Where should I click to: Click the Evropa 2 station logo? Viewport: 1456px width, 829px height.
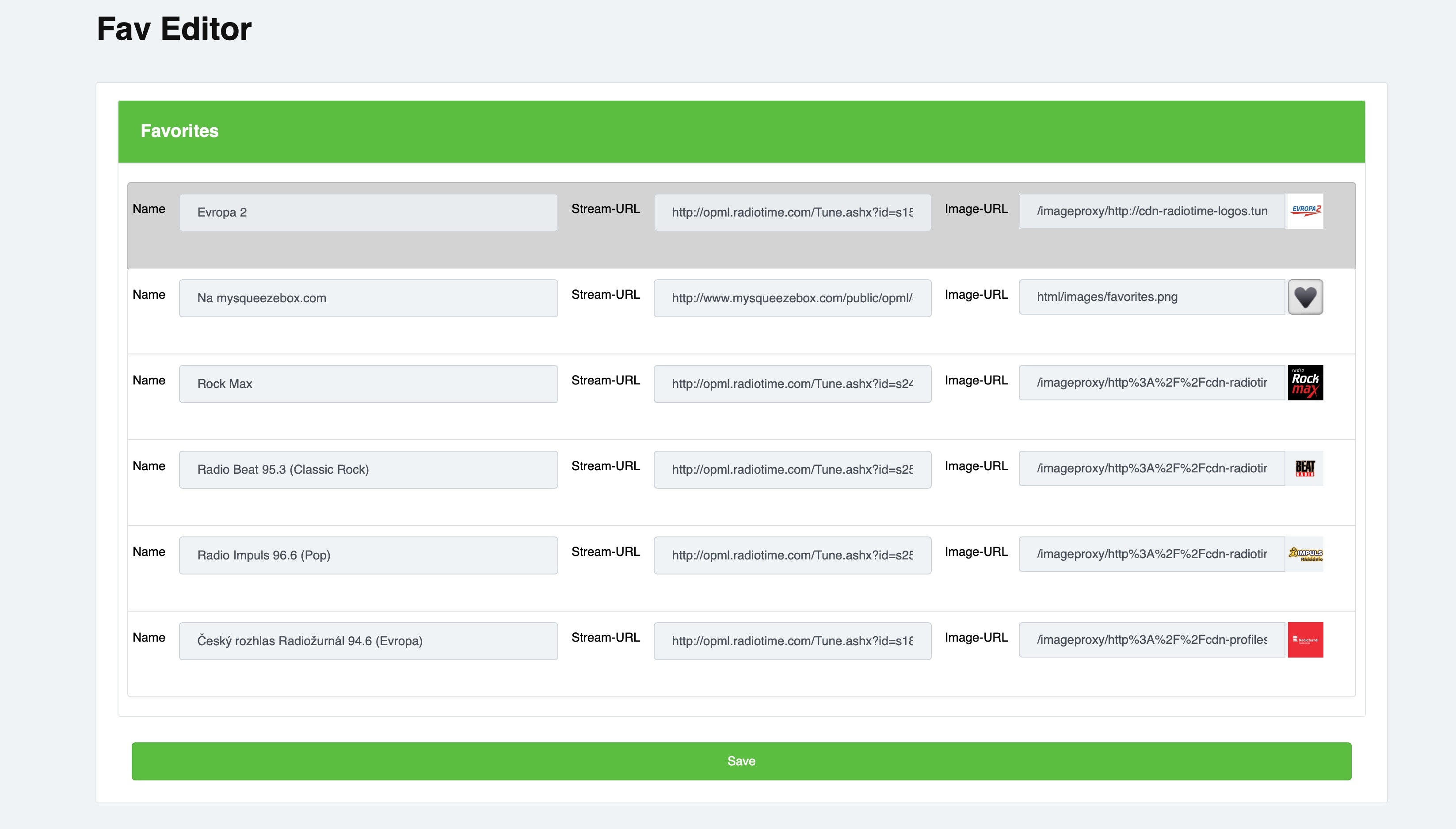(1305, 211)
